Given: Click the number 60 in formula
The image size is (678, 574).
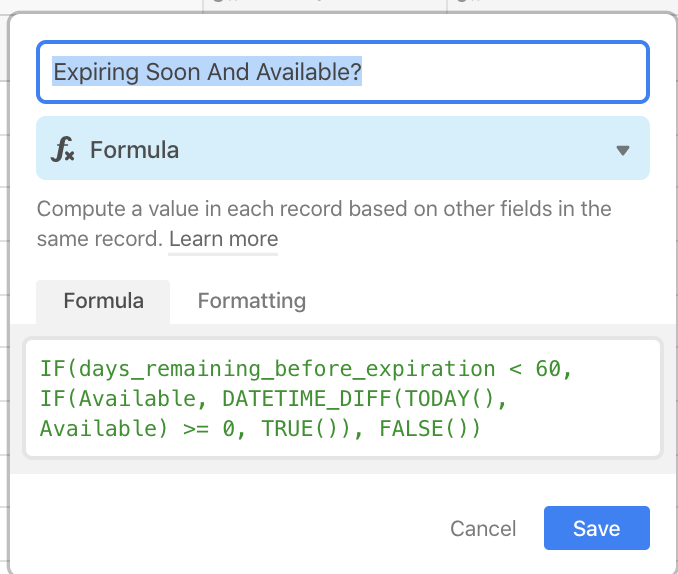Looking at the screenshot, I should pos(548,369).
